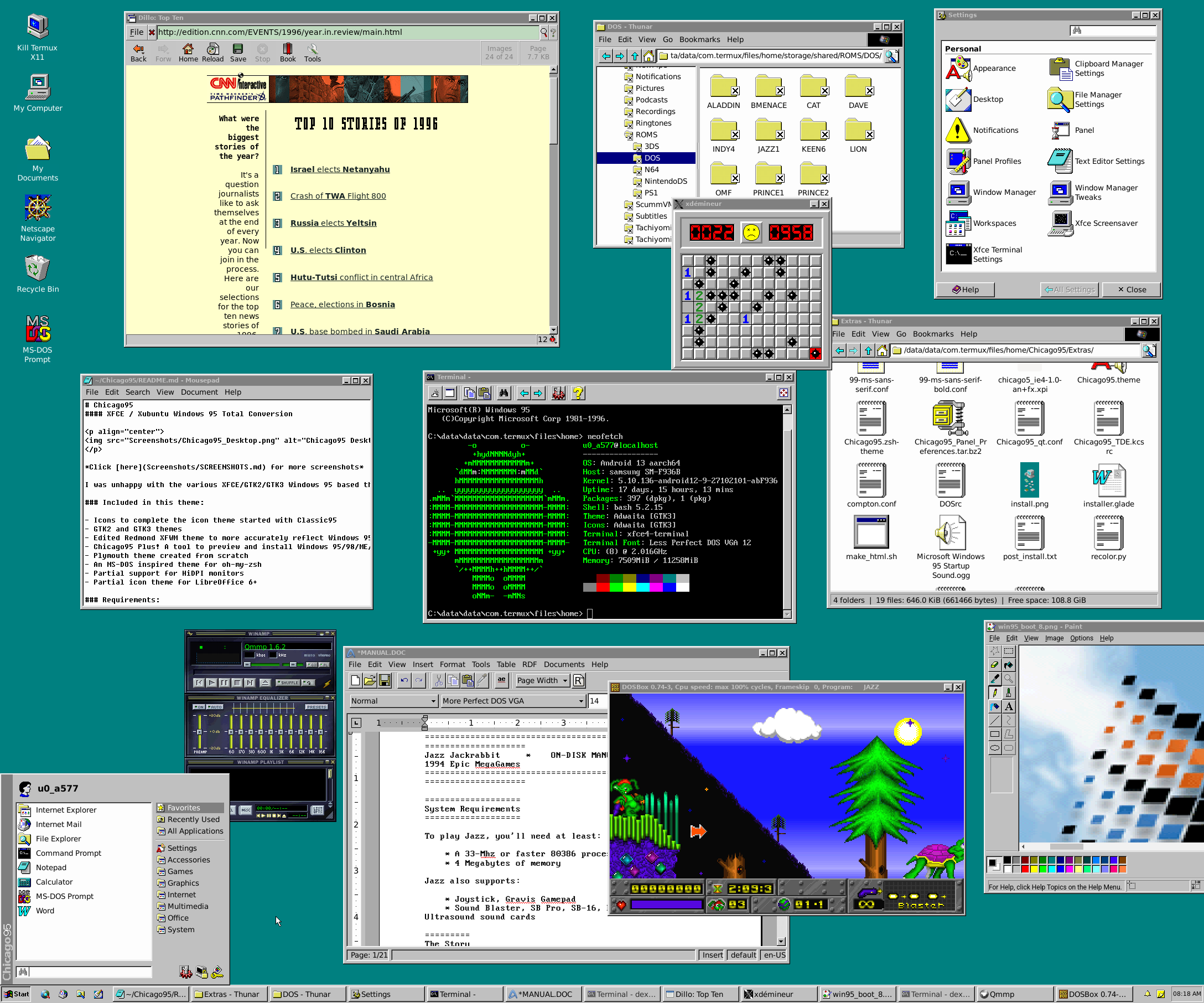Select the Brush tool in Paint
Screen dimensions: 1204x1003
pos(1009,693)
